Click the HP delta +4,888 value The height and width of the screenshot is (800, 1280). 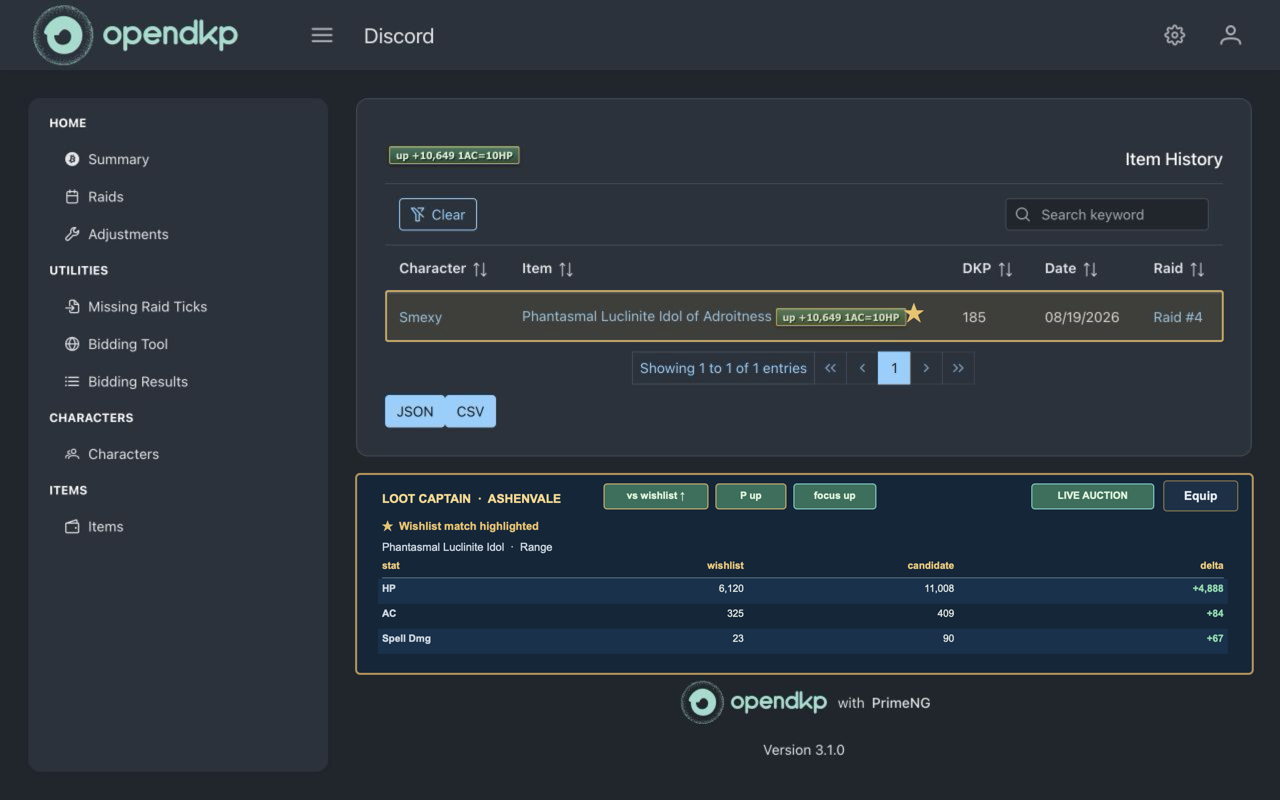point(1207,589)
